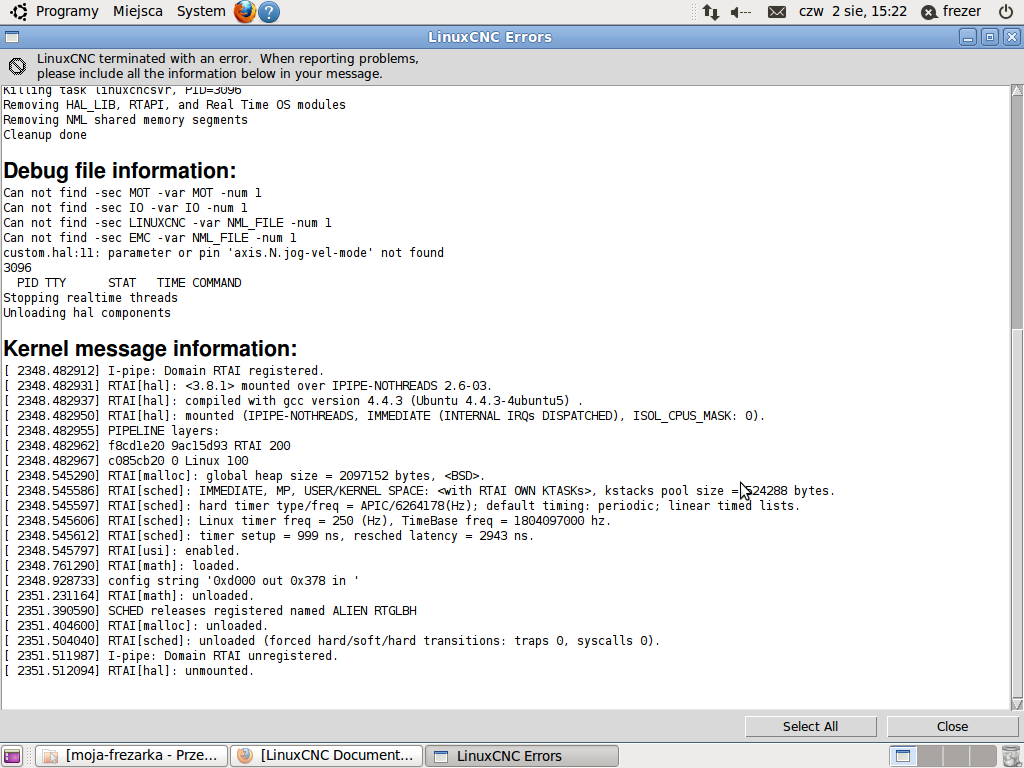Image resolution: width=1024 pixels, height=768 pixels.
Task: Click the 'f8cd1e20 9ac15d93 RTAI 200' line
Action: (x=147, y=445)
